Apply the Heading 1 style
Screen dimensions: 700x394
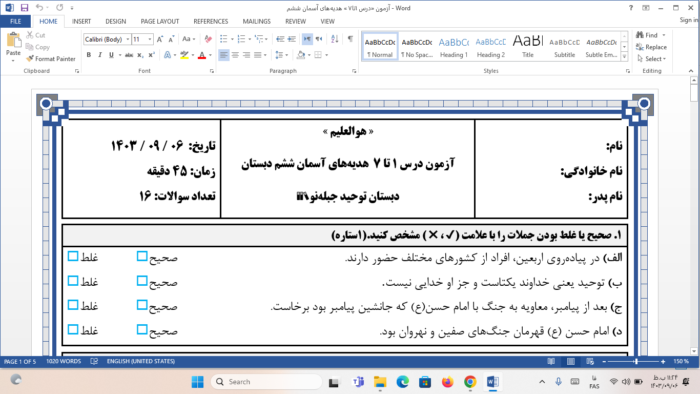454,46
